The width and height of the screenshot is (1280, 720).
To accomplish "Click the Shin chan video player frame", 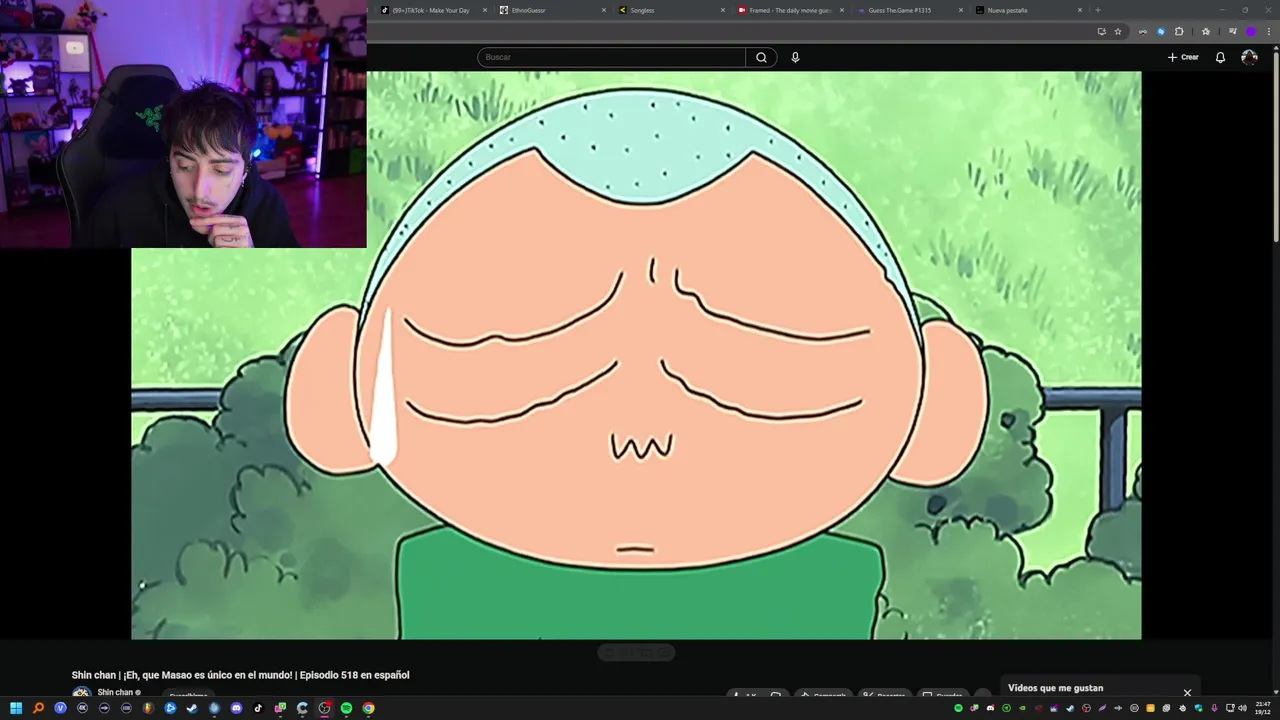I will 636,355.
